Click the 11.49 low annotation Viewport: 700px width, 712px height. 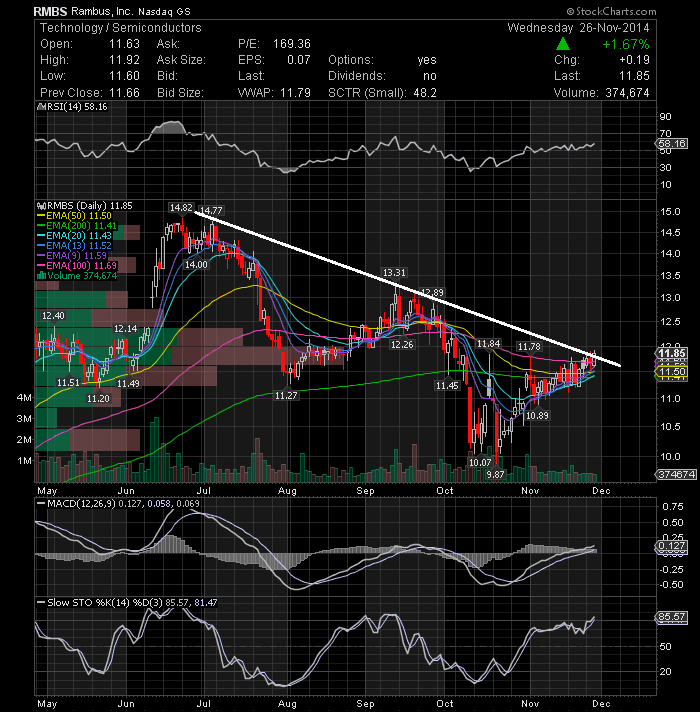coord(128,384)
